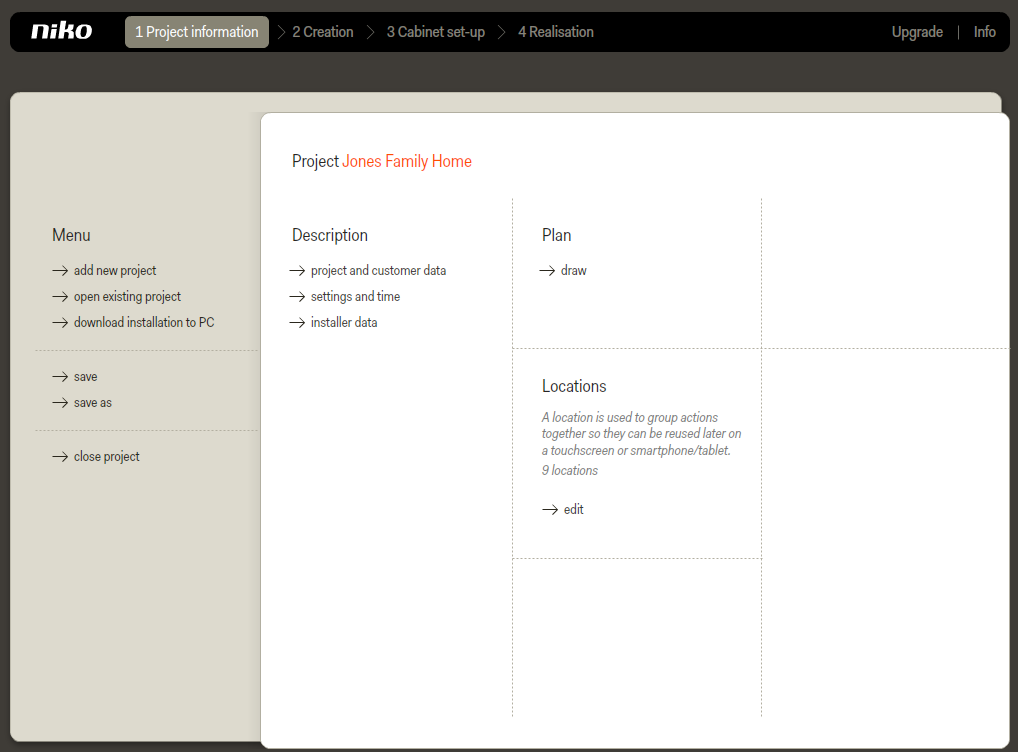Select download installation to PC
This screenshot has width=1018, height=752.
[x=144, y=322]
